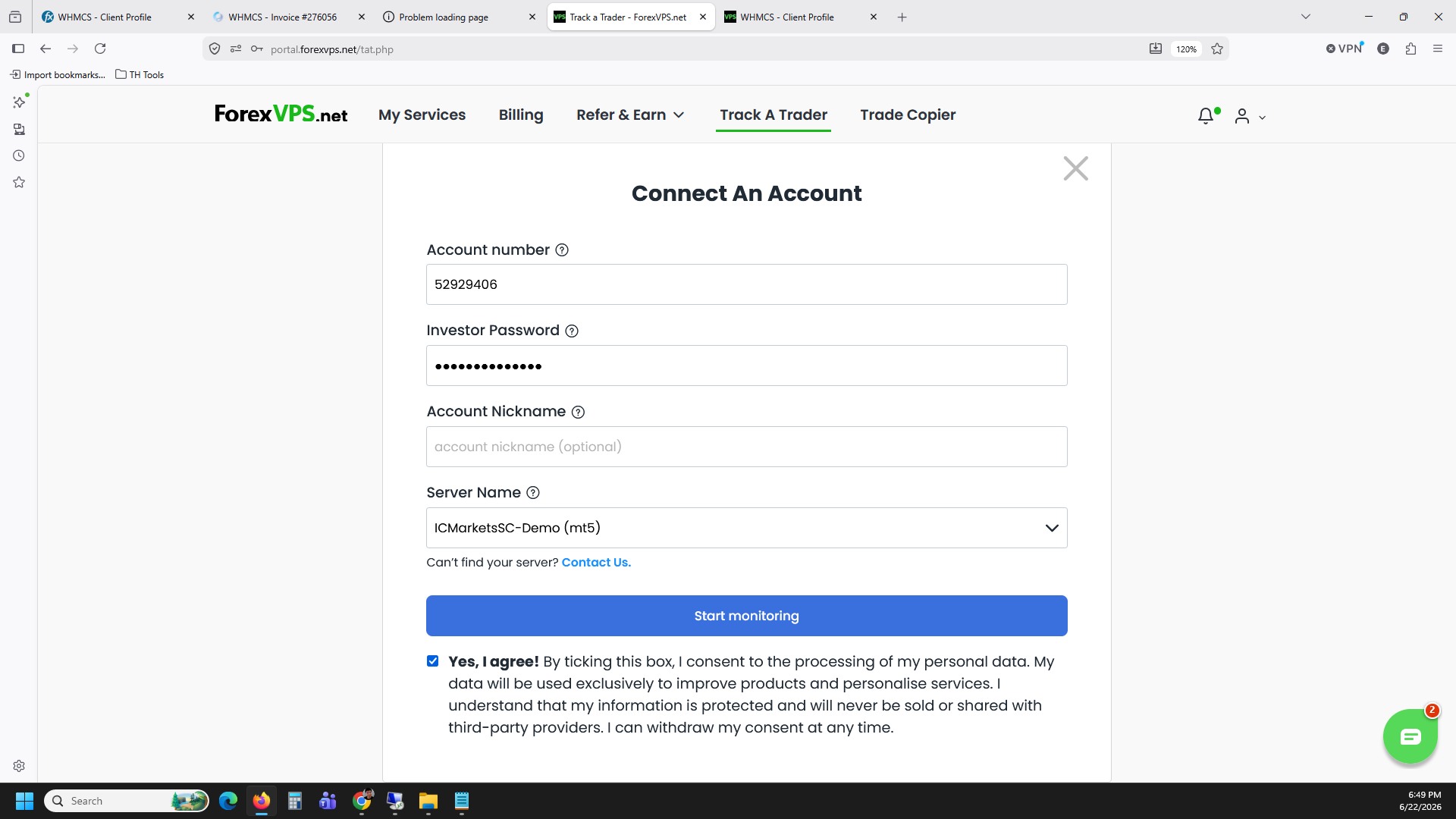Click the taskbar Search box
Viewport: 1456px width, 819px height.
127,801
